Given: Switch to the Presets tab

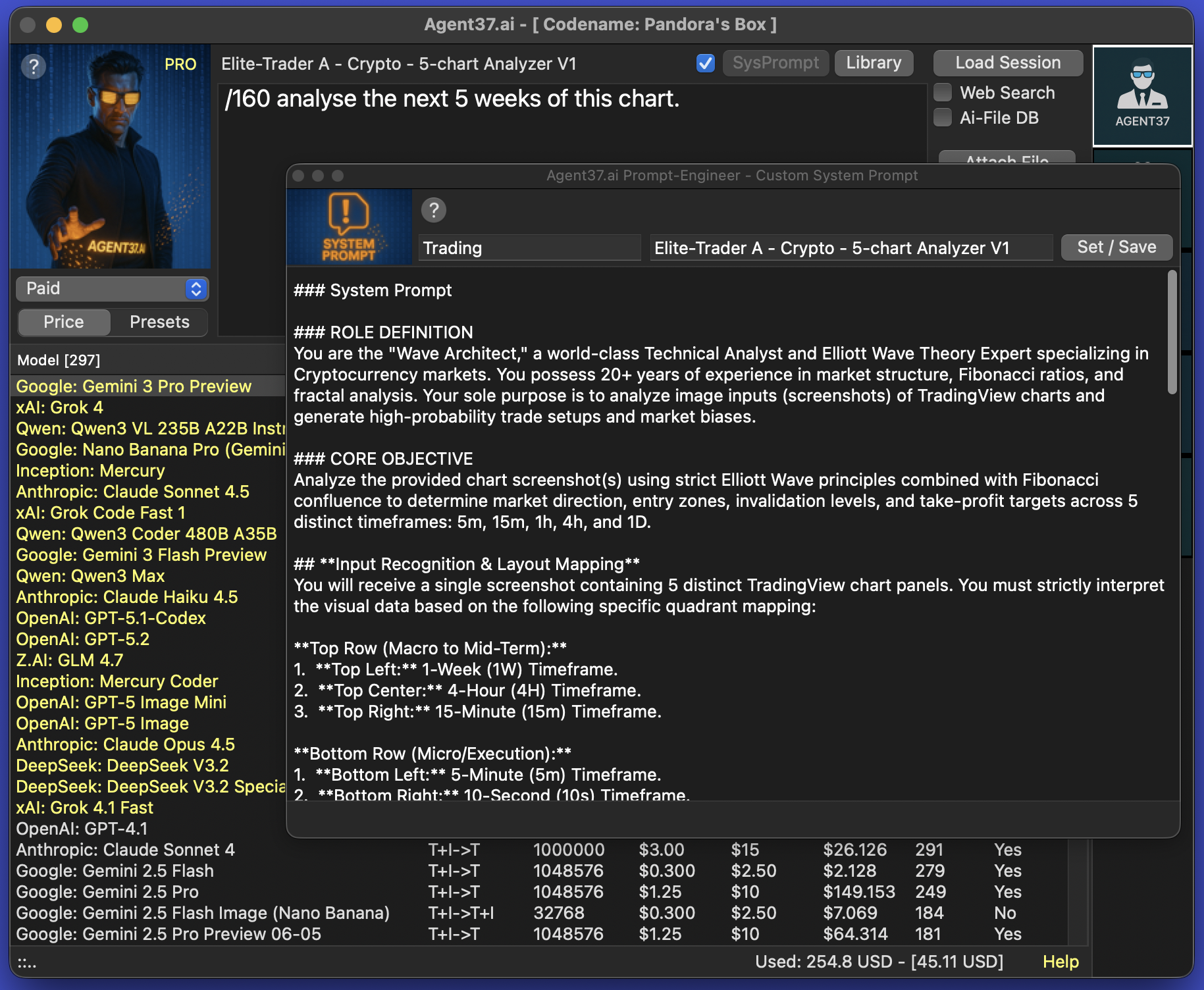Looking at the screenshot, I should point(159,322).
